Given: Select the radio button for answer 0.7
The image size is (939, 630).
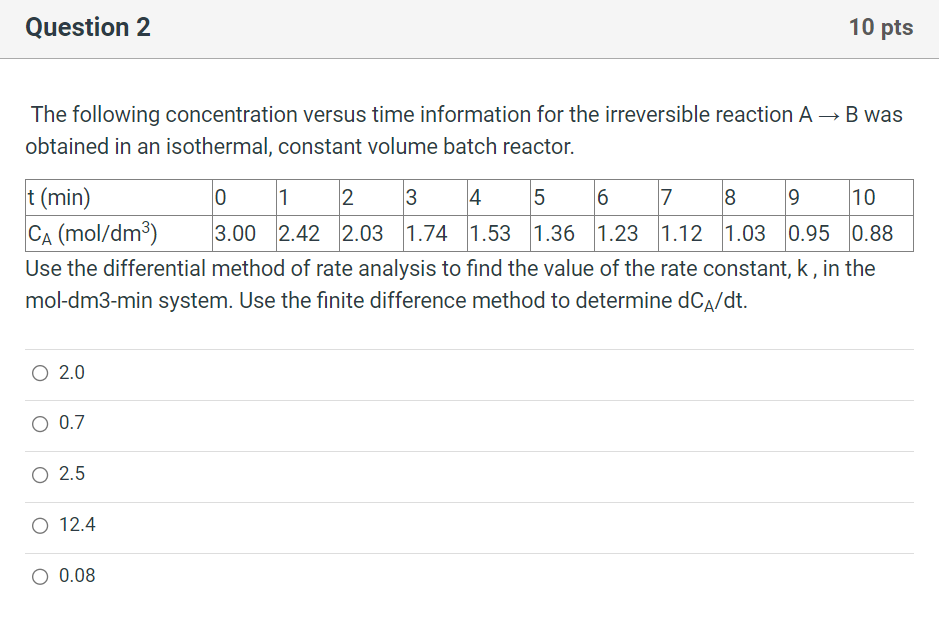Looking at the screenshot, I should coord(40,424).
